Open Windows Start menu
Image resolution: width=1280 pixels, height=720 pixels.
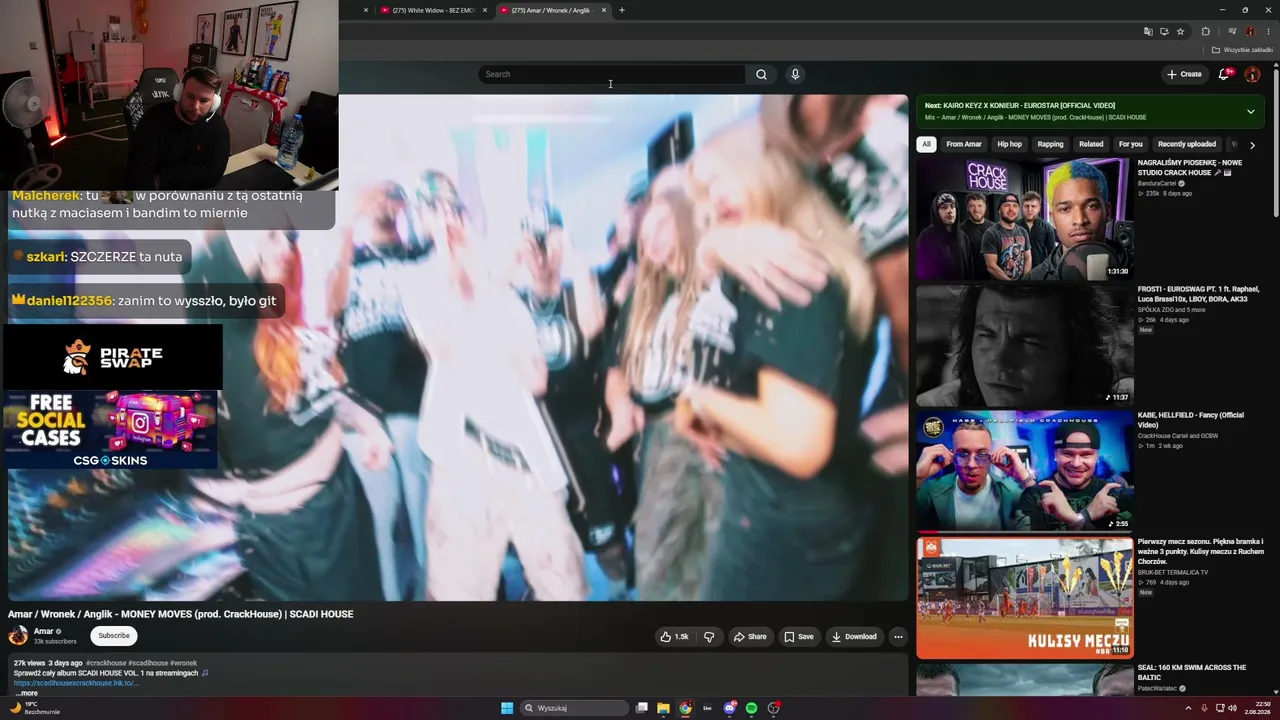pyautogui.click(x=507, y=708)
